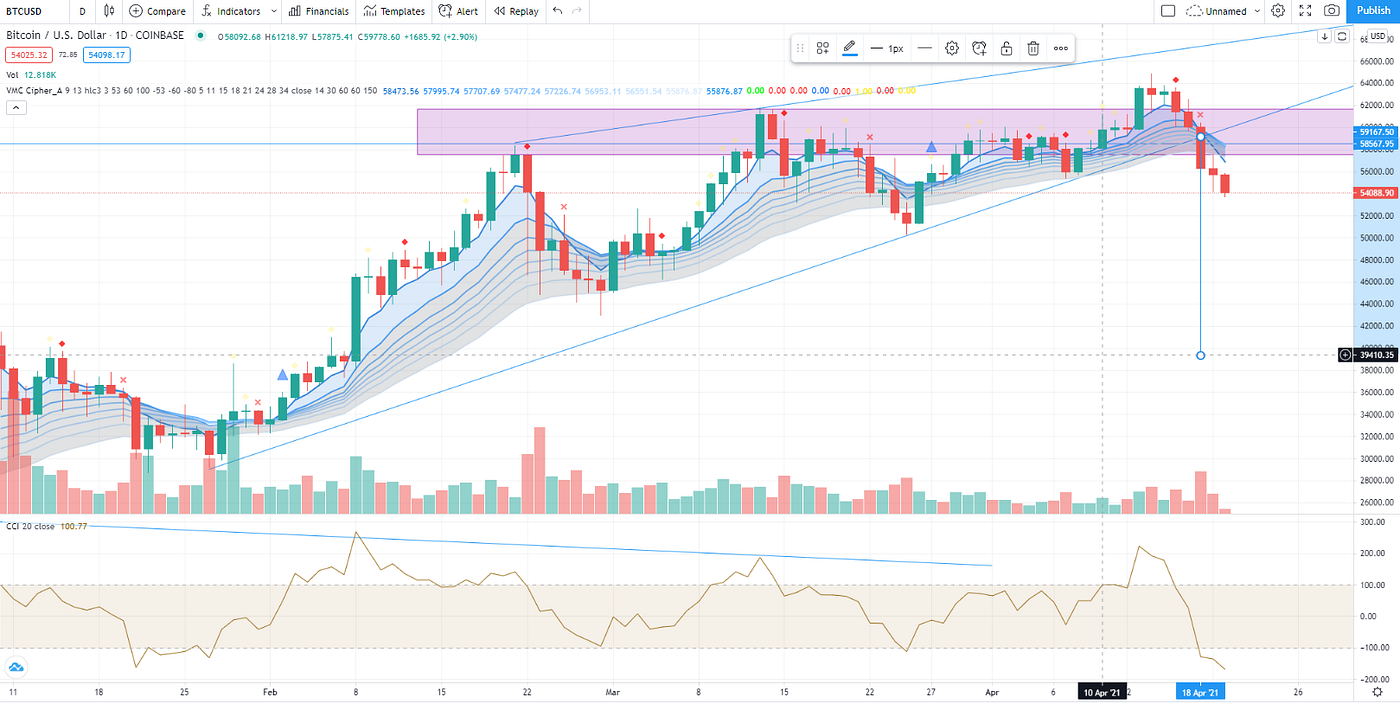The height and width of the screenshot is (704, 1400).
Task: Open the USD currency selector
Action: pos(1376,36)
